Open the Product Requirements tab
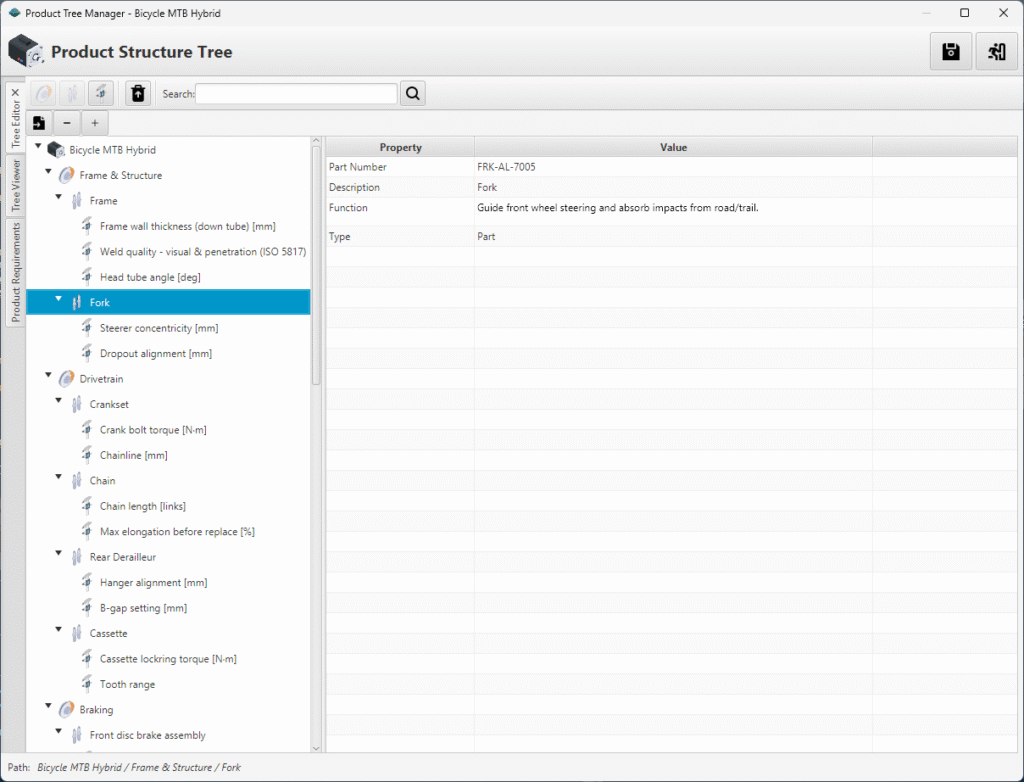Screen dimensions: 1024x782 (15, 272)
